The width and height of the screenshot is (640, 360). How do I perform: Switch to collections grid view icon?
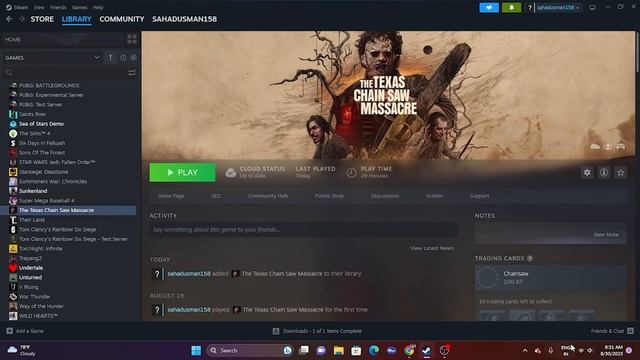tap(132, 39)
